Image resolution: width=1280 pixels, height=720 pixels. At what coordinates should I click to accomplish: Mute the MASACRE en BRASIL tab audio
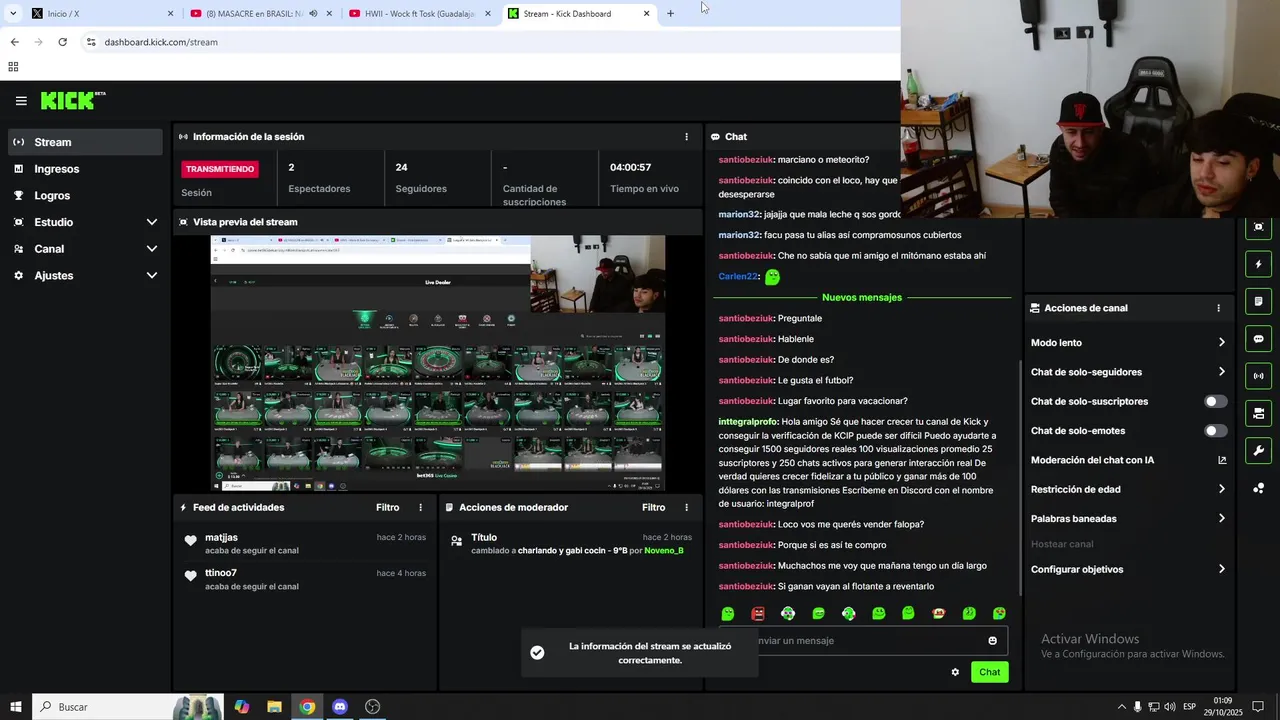coord(313,14)
